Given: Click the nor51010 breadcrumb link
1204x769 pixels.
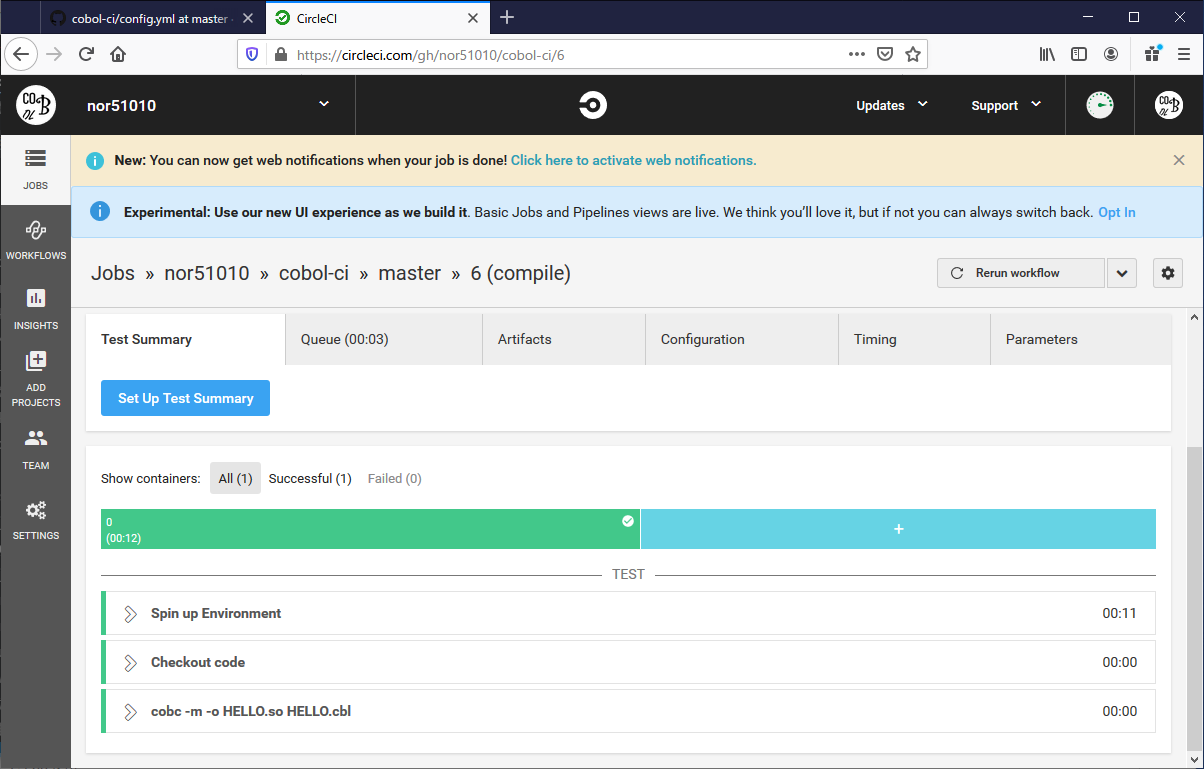Looking at the screenshot, I should click(x=207, y=273).
